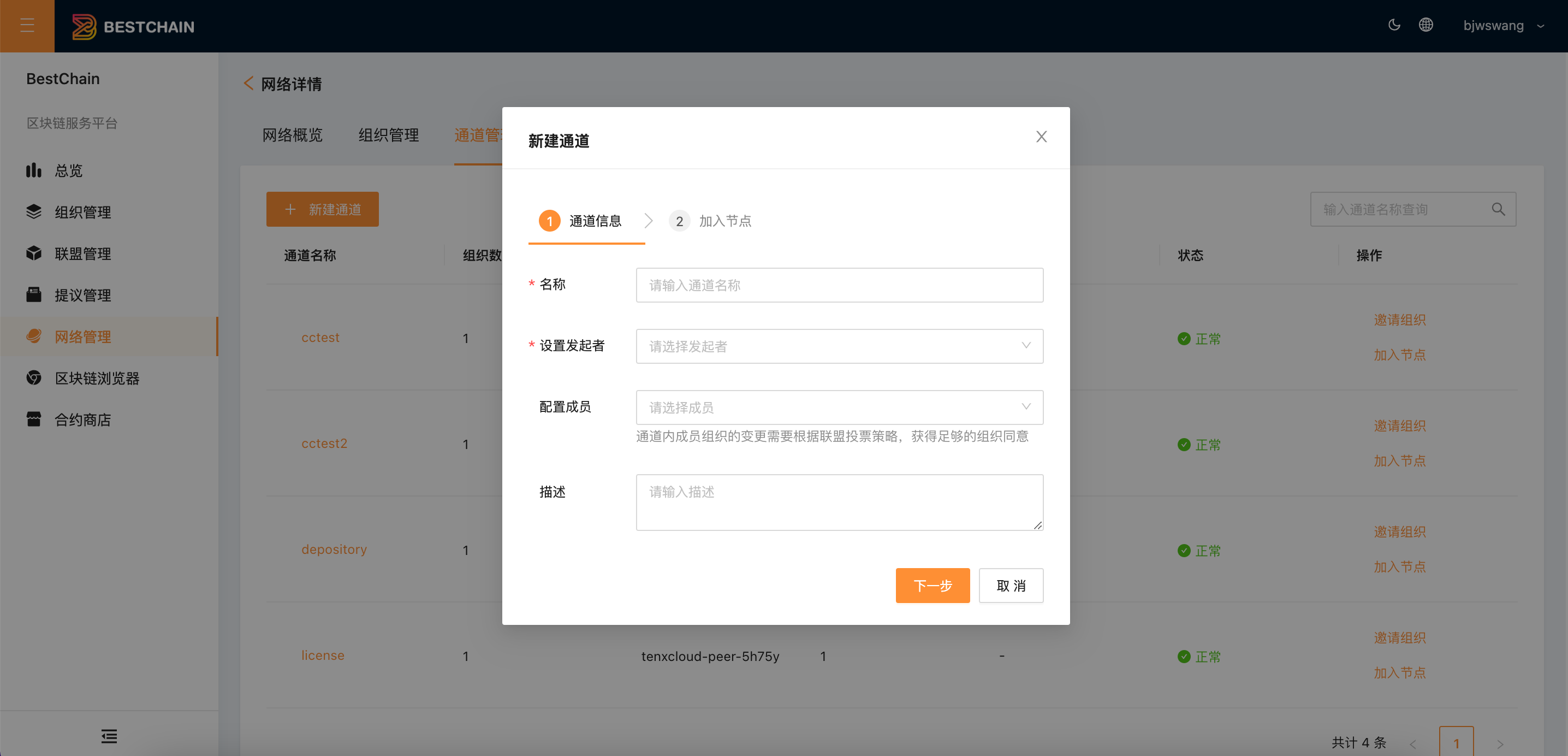The width and height of the screenshot is (1568, 756).
Task: Click tenxcloud-peer-5h75y cell
Action: (x=710, y=656)
